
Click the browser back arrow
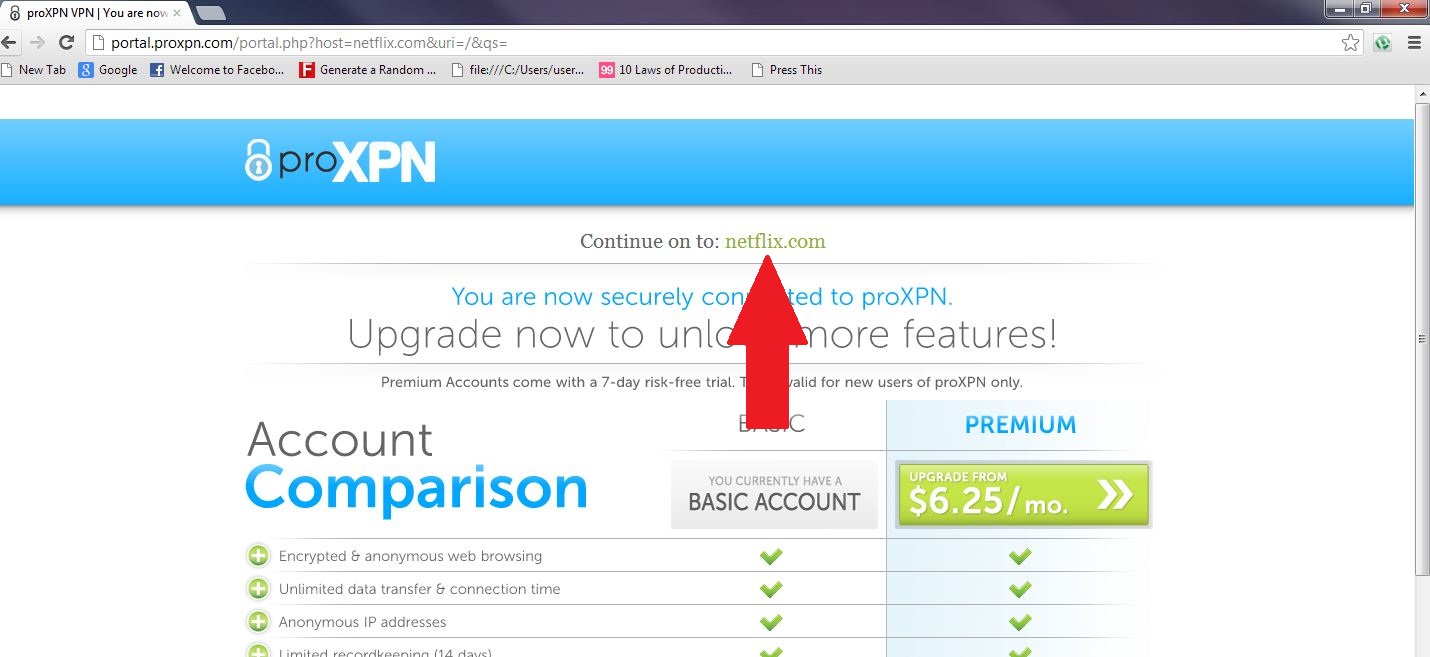click(10, 43)
